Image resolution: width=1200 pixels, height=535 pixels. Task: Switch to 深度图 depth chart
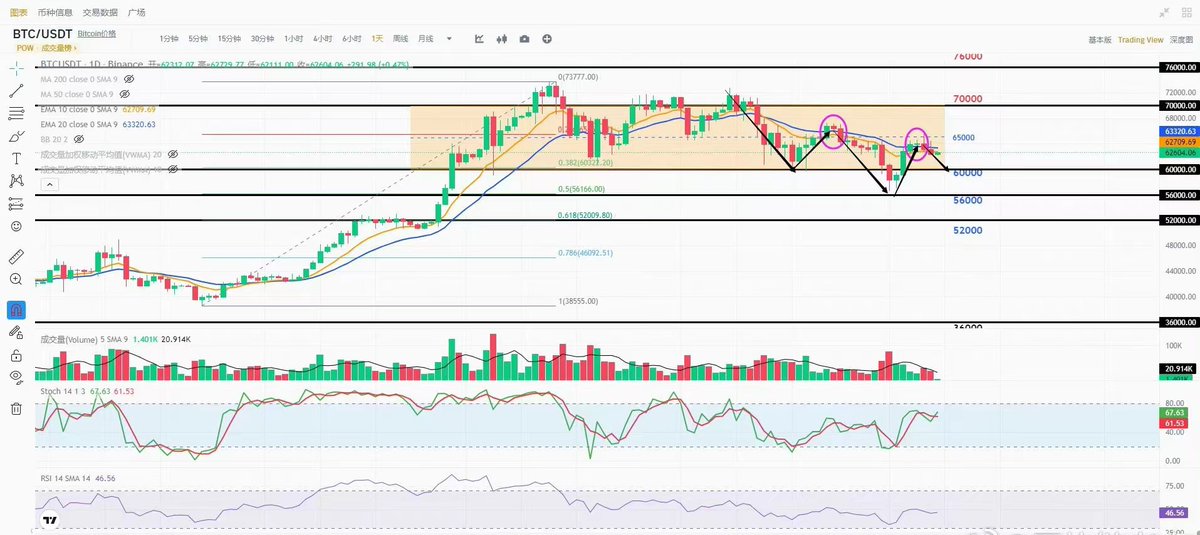[x=1181, y=40]
